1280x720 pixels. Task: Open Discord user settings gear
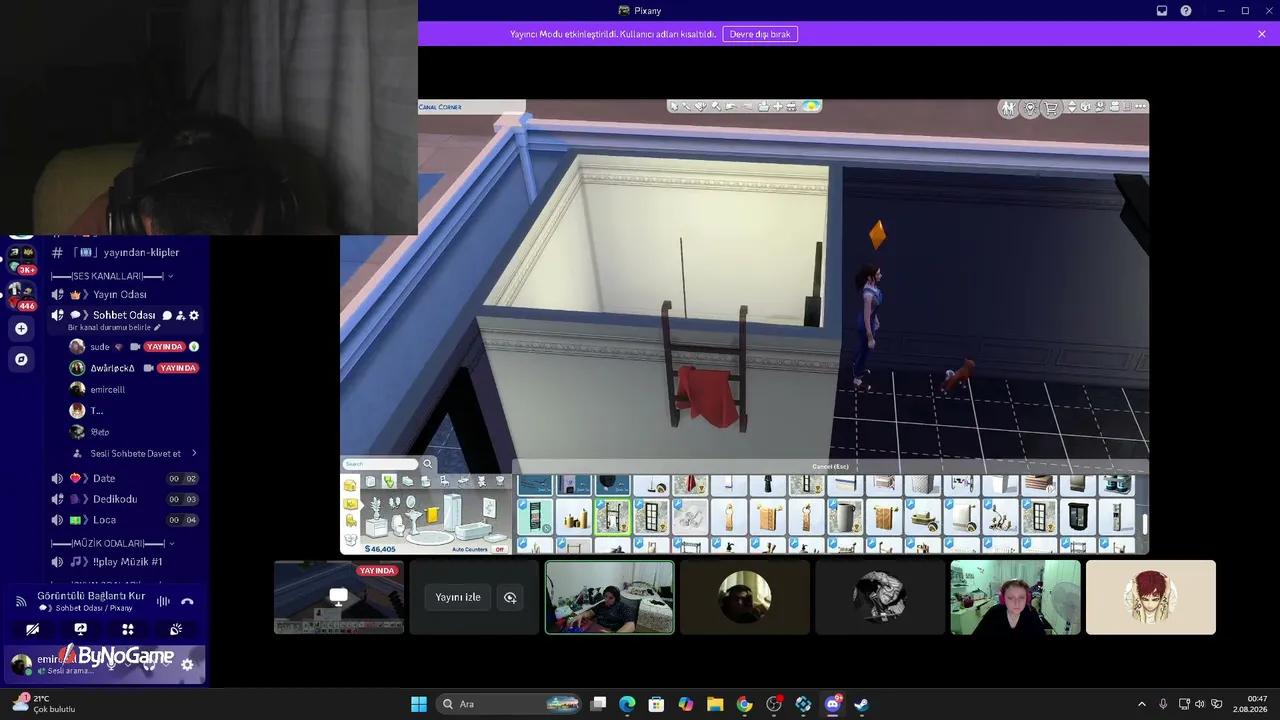[187, 664]
